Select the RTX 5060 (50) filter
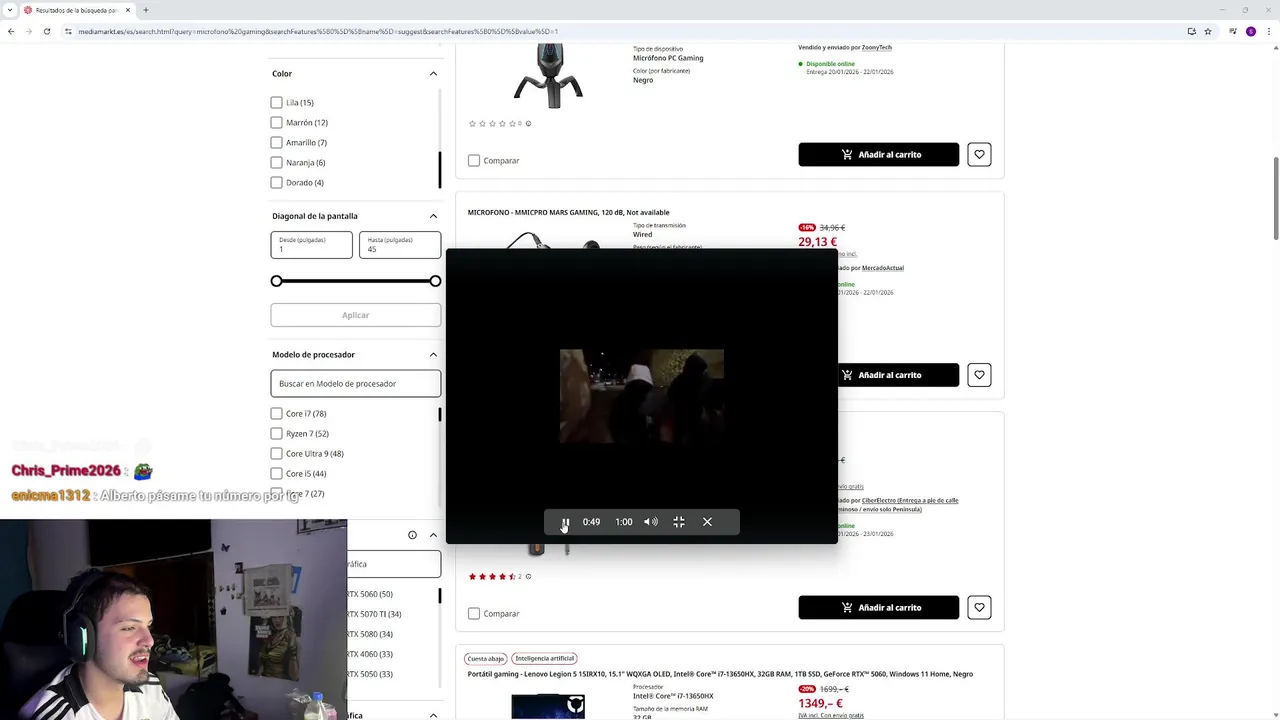 point(370,594)
